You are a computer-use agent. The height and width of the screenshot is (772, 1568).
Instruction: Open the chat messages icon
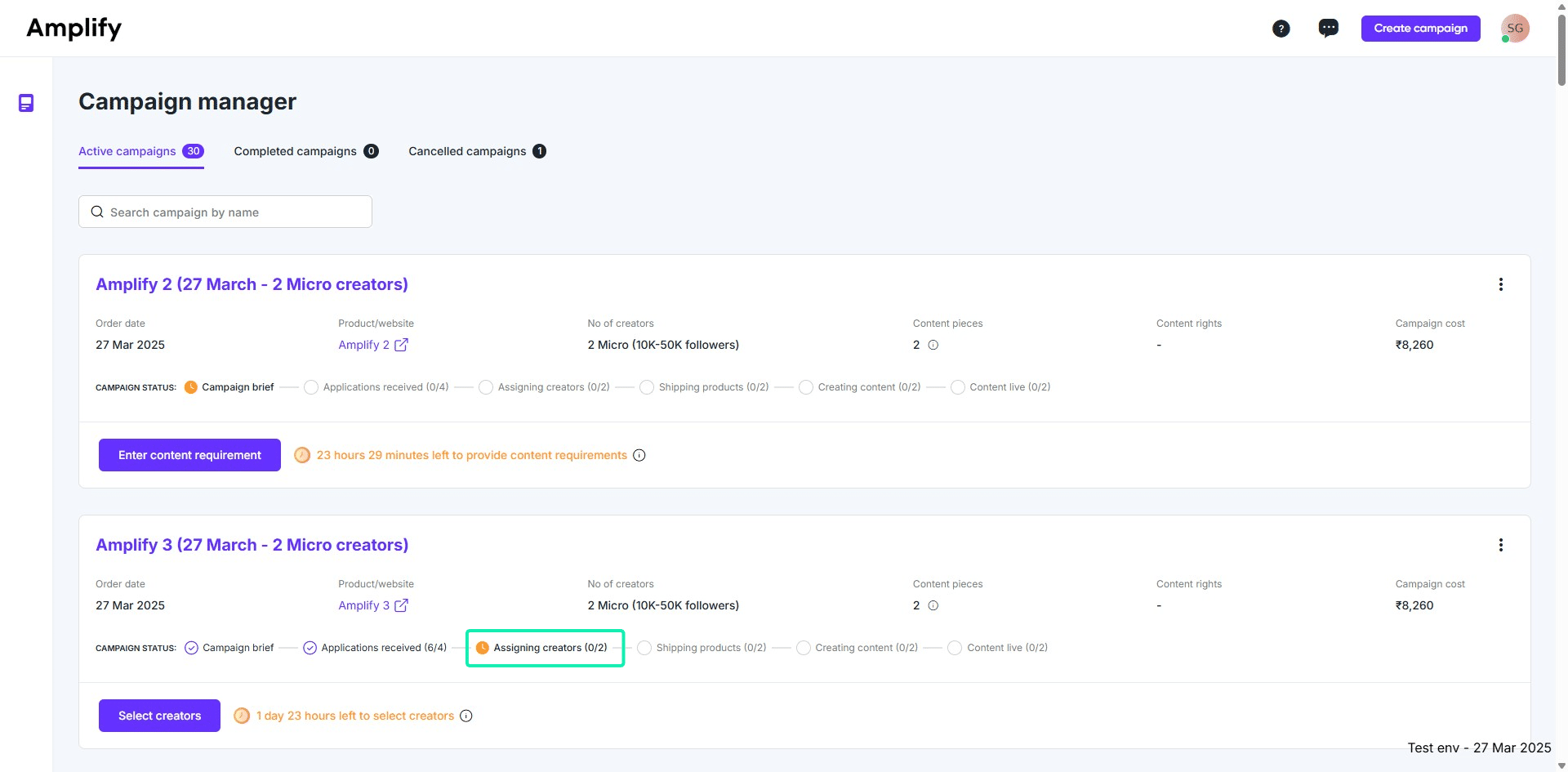point(1328,28)
